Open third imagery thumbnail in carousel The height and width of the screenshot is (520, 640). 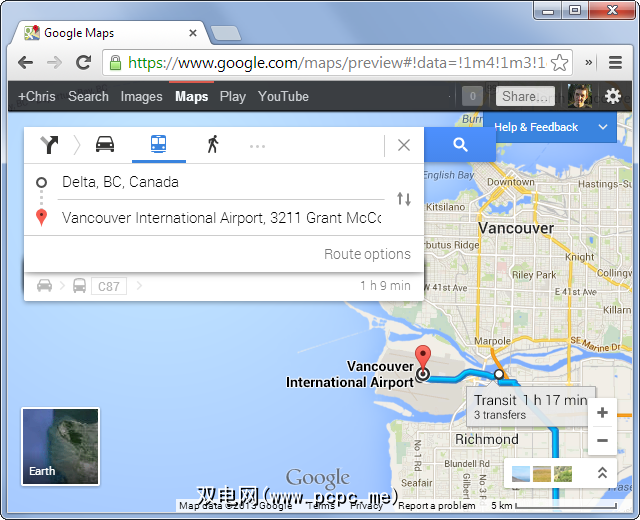(563, 474)
